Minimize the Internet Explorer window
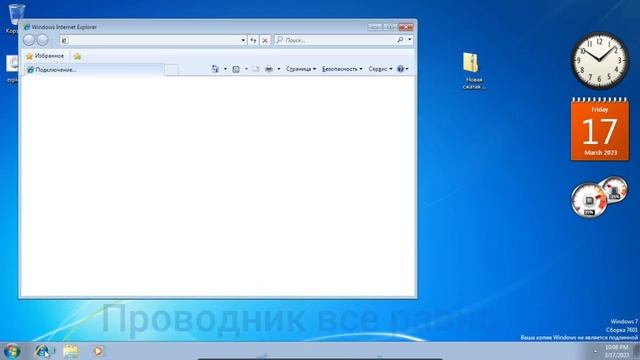The image size is (640, 360). pyautogui.click(x=375, y=27)
